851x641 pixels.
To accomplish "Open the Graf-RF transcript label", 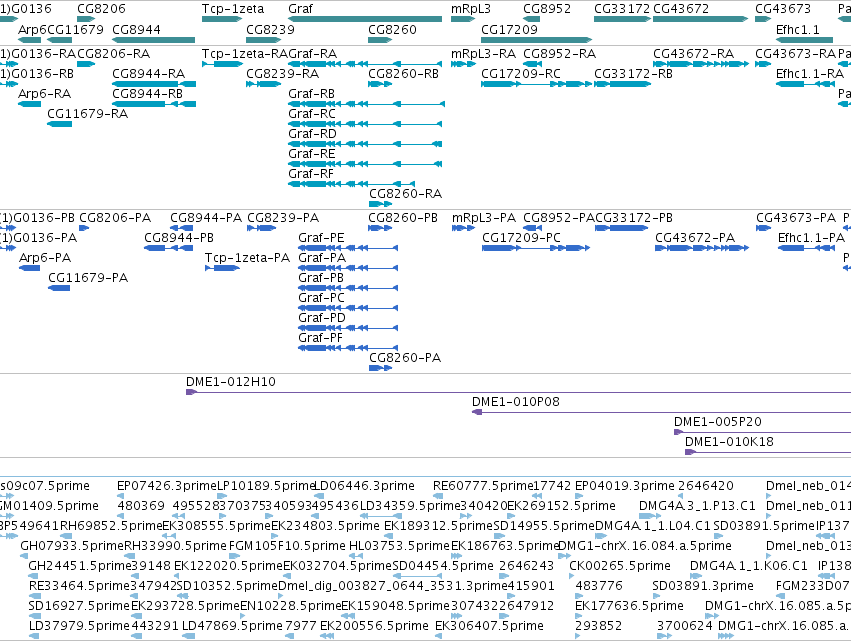I will 311,174.
